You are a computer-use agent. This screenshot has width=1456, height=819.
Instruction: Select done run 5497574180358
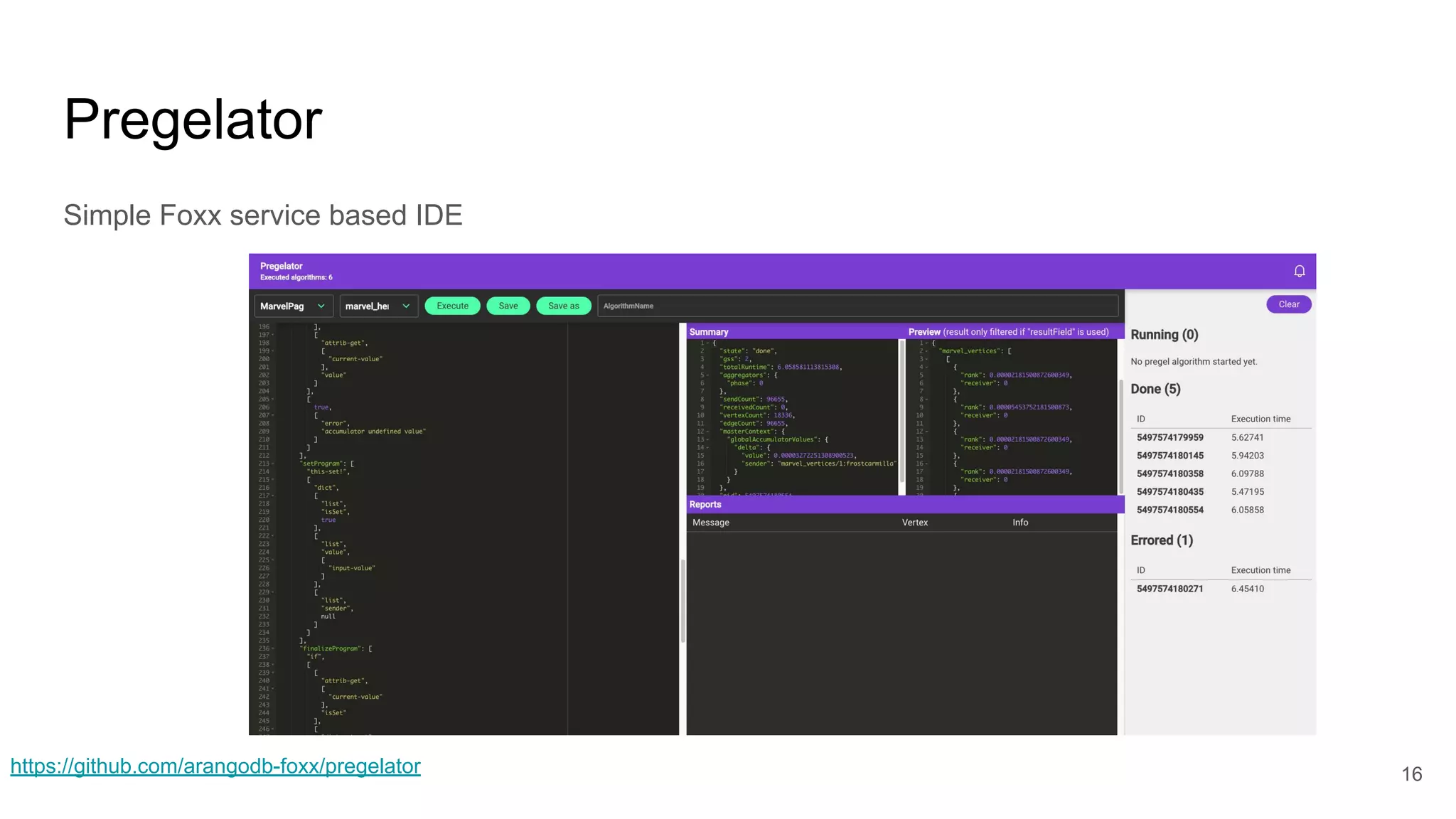pyautogui.click(x=1169, y=473)
